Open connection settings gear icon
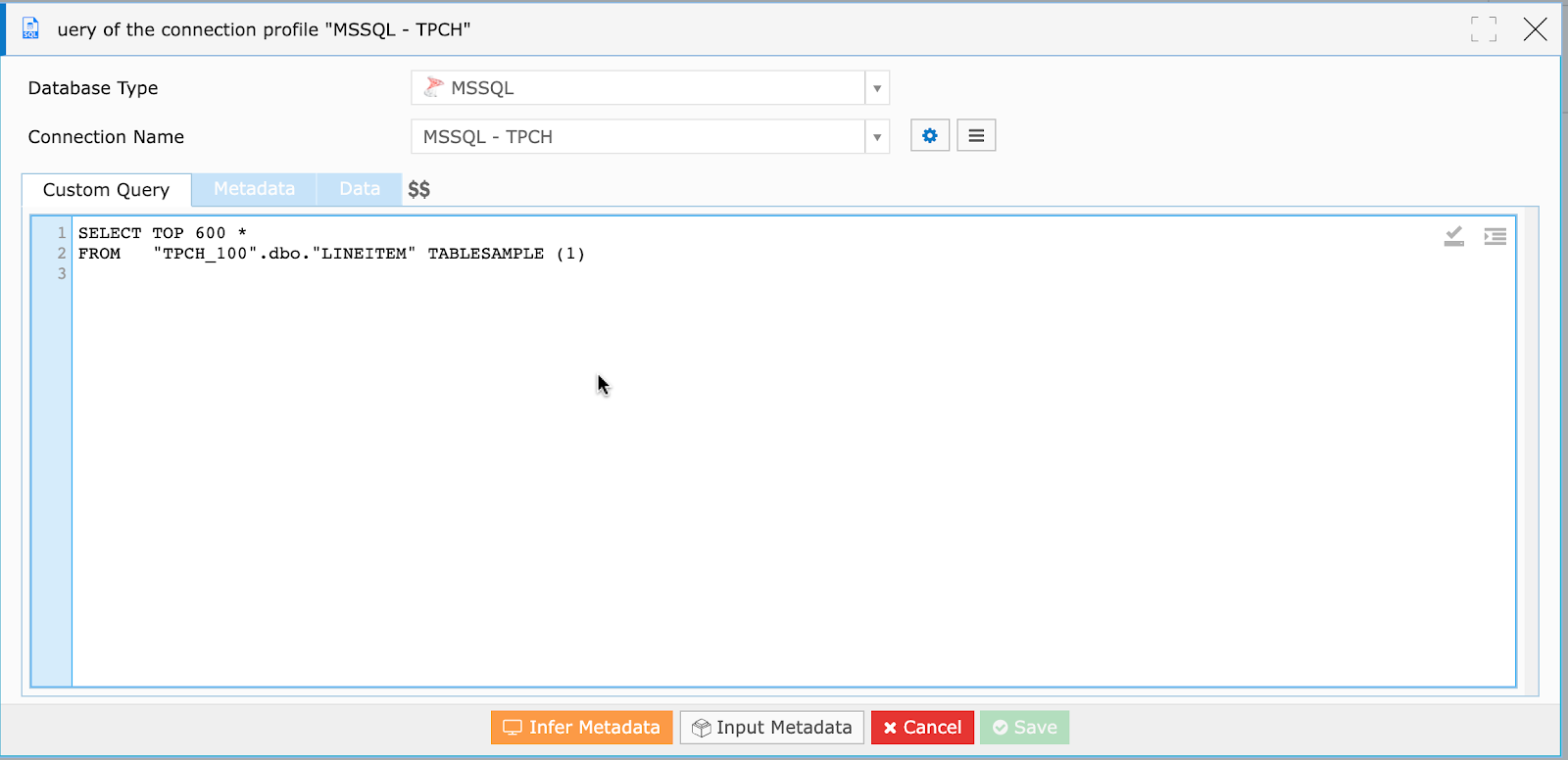This screenshot has height=760, width=1568. pyautogui.click(x=930, y=135)
